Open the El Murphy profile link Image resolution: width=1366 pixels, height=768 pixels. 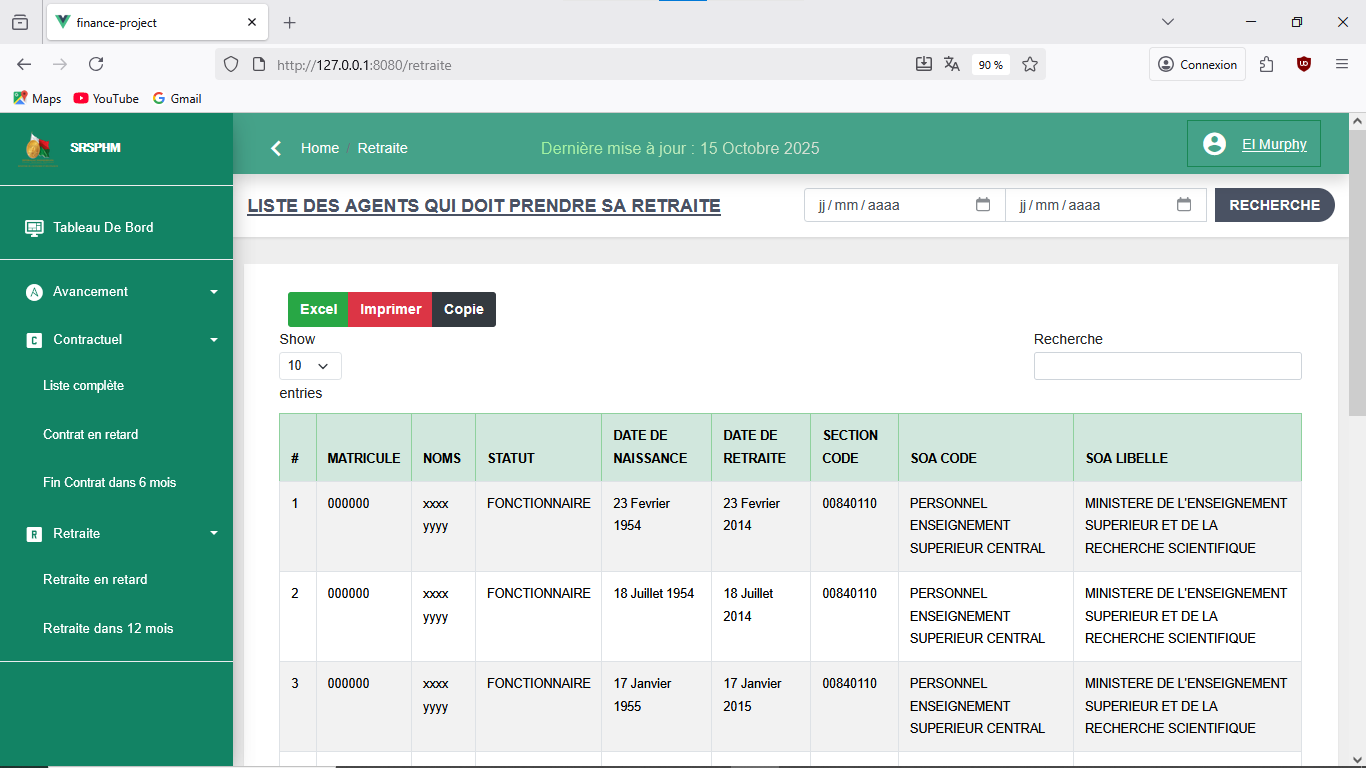click(x=1274, y=144)
